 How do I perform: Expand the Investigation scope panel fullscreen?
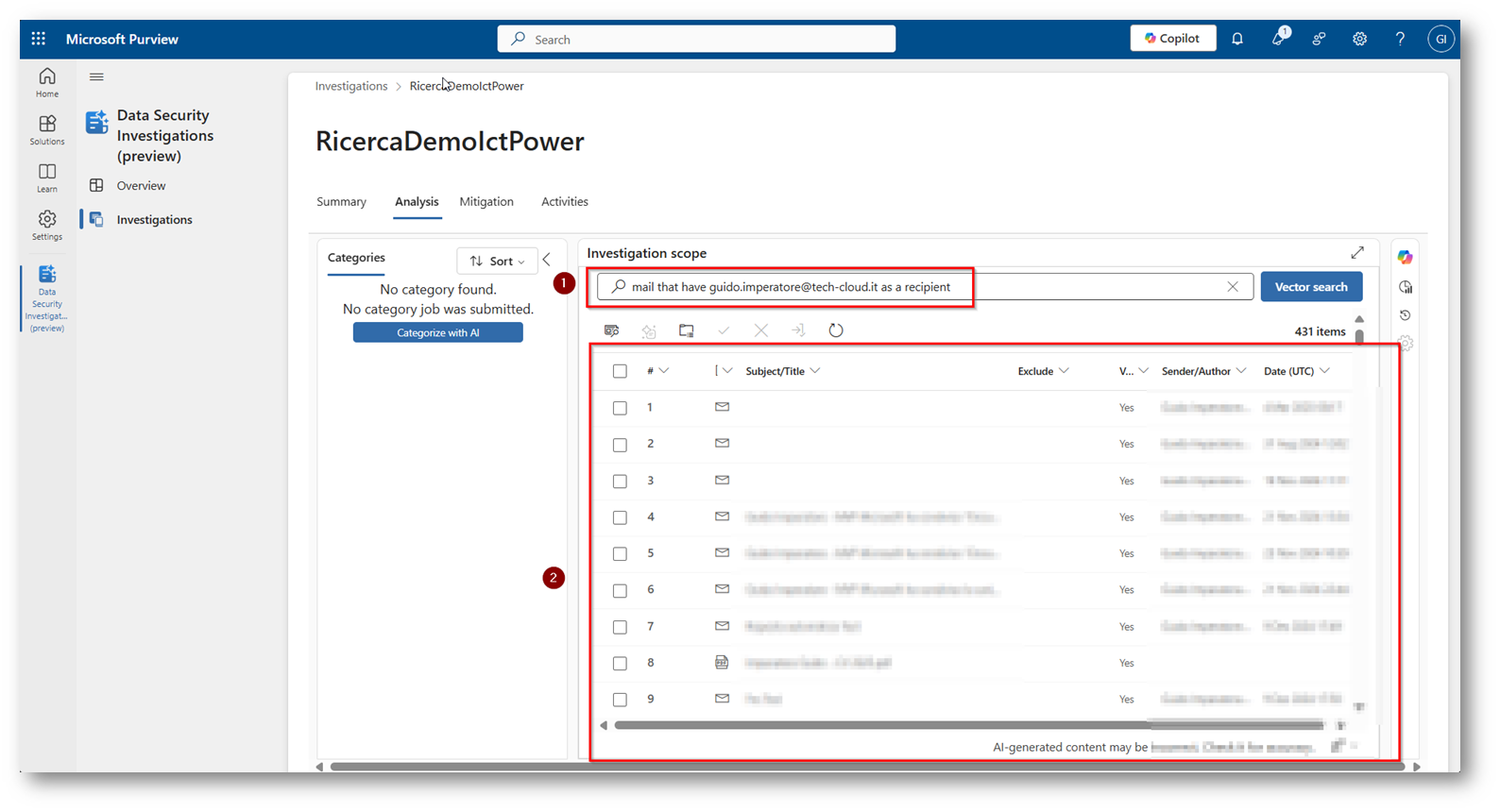[x=1357, y=252]
